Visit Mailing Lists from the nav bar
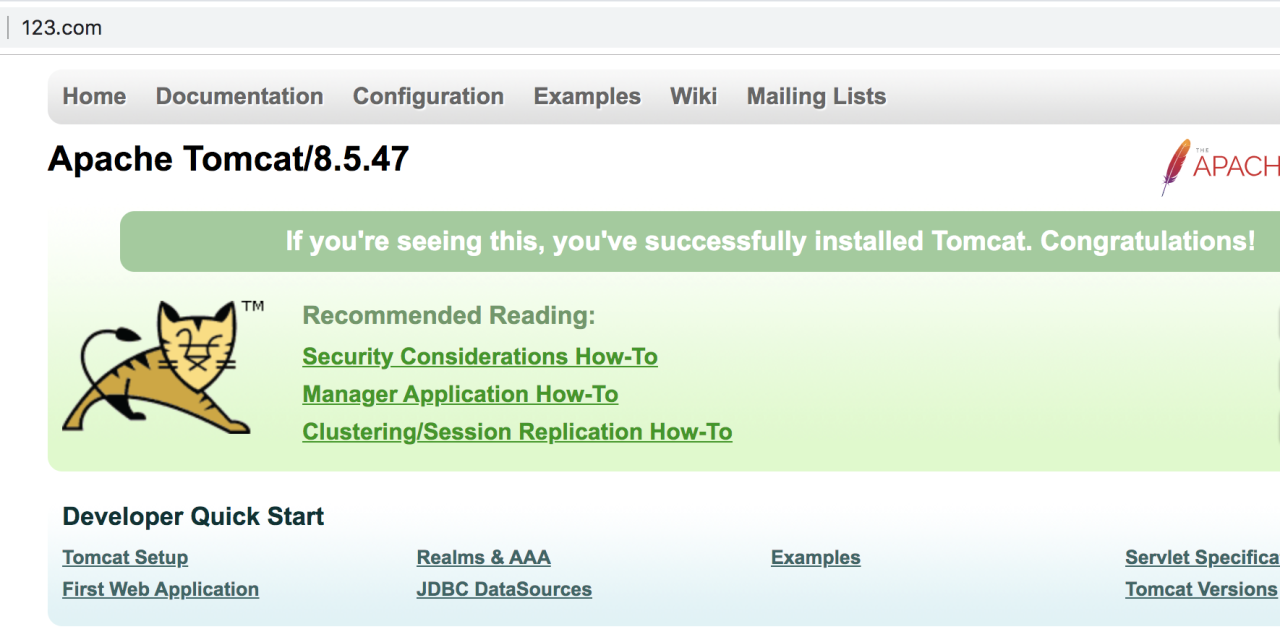Viewport: 1280px width, 632px height. [816, 97]
